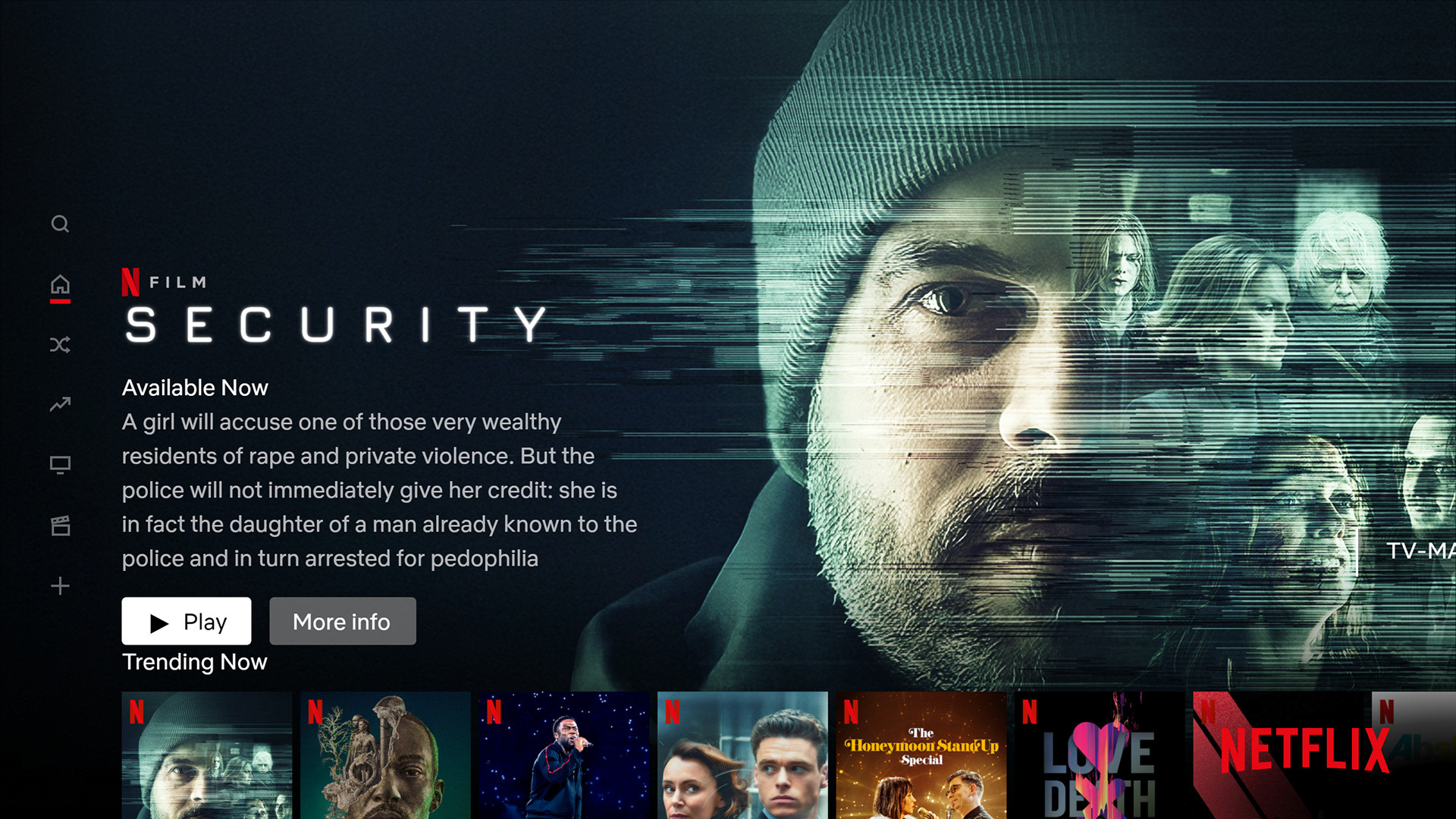Open Movies clapperboard icon
The height and width of the screenshot is (819, 1456).
(x=60, y=525)
